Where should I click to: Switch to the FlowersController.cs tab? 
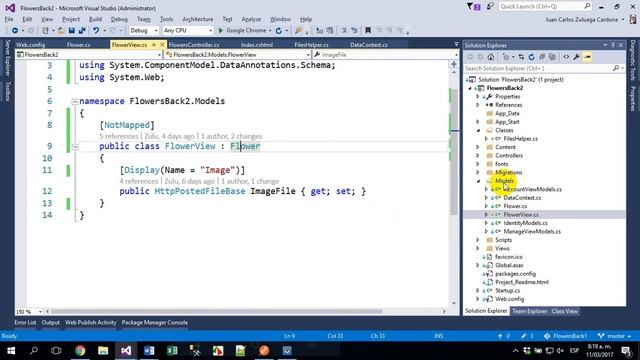[x=194, y=45]
